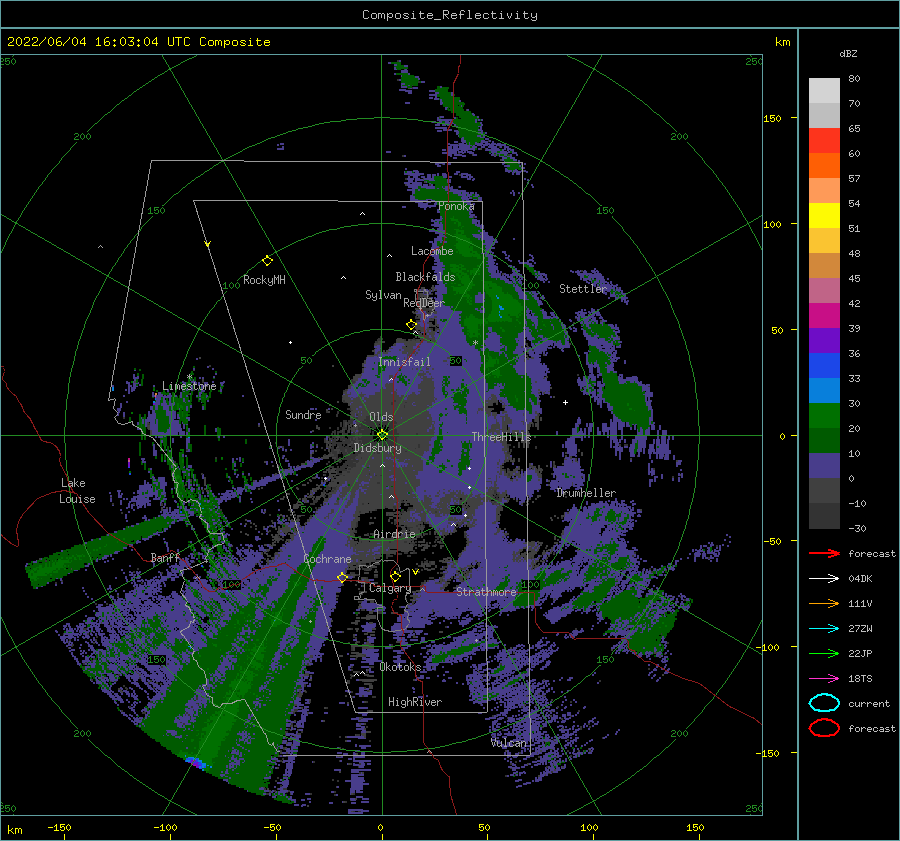This screenshot has width=900, height=841.
Task: Click the Calgary city label
Action: 390,588
